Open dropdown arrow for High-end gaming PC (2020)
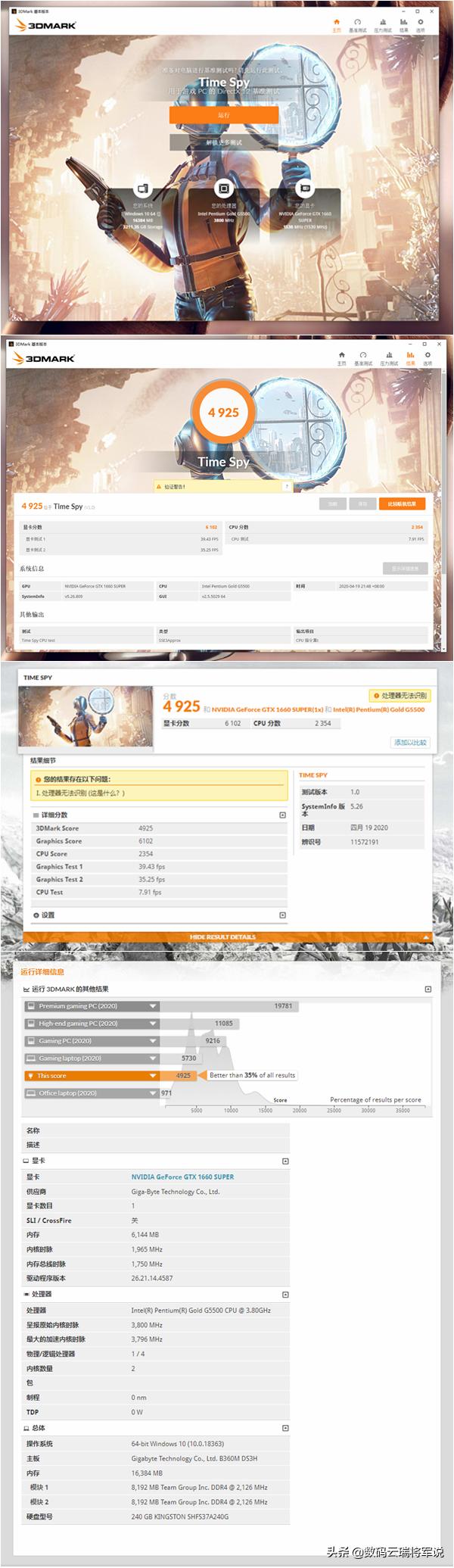 [153, 1024]
